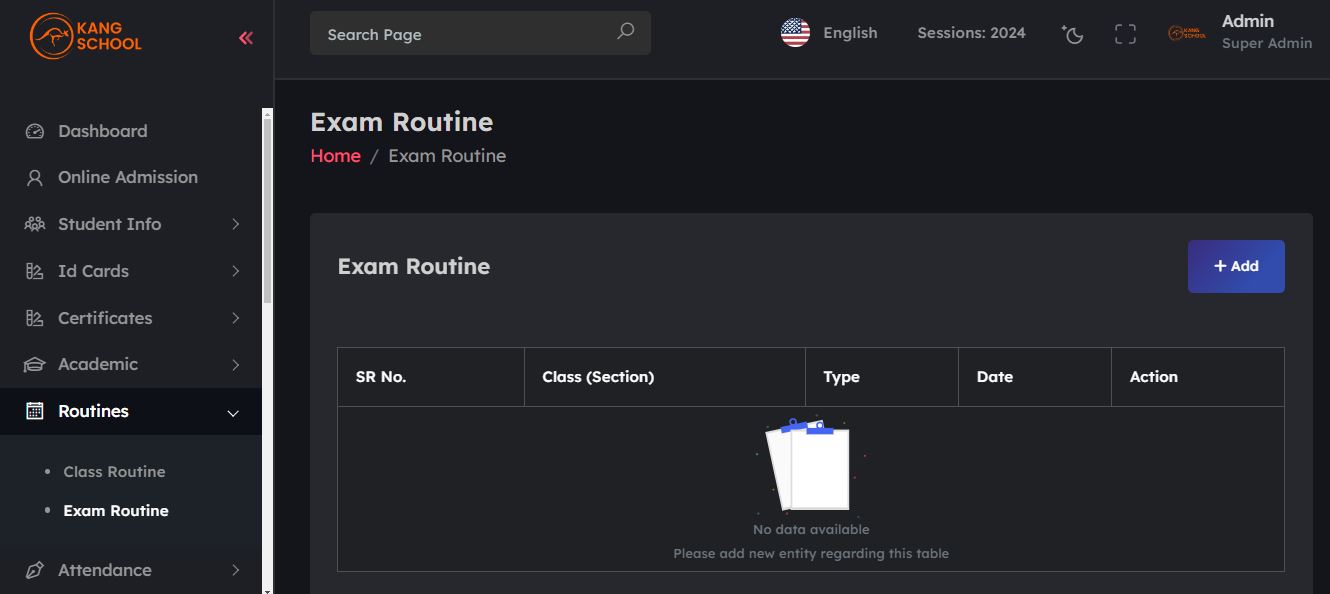This screenshot has width=1330, height=594.
Task: Select Exam Routine submenu item
Action: point(116,511)
